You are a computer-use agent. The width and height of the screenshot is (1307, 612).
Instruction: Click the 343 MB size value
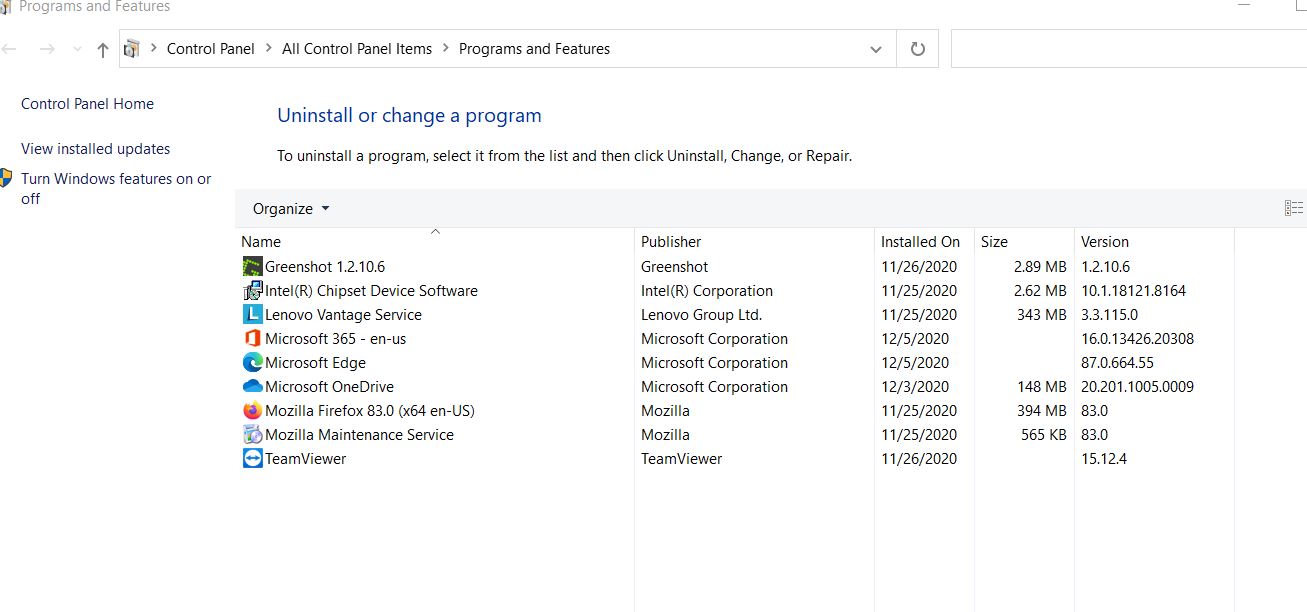[x=1041, y=315]
